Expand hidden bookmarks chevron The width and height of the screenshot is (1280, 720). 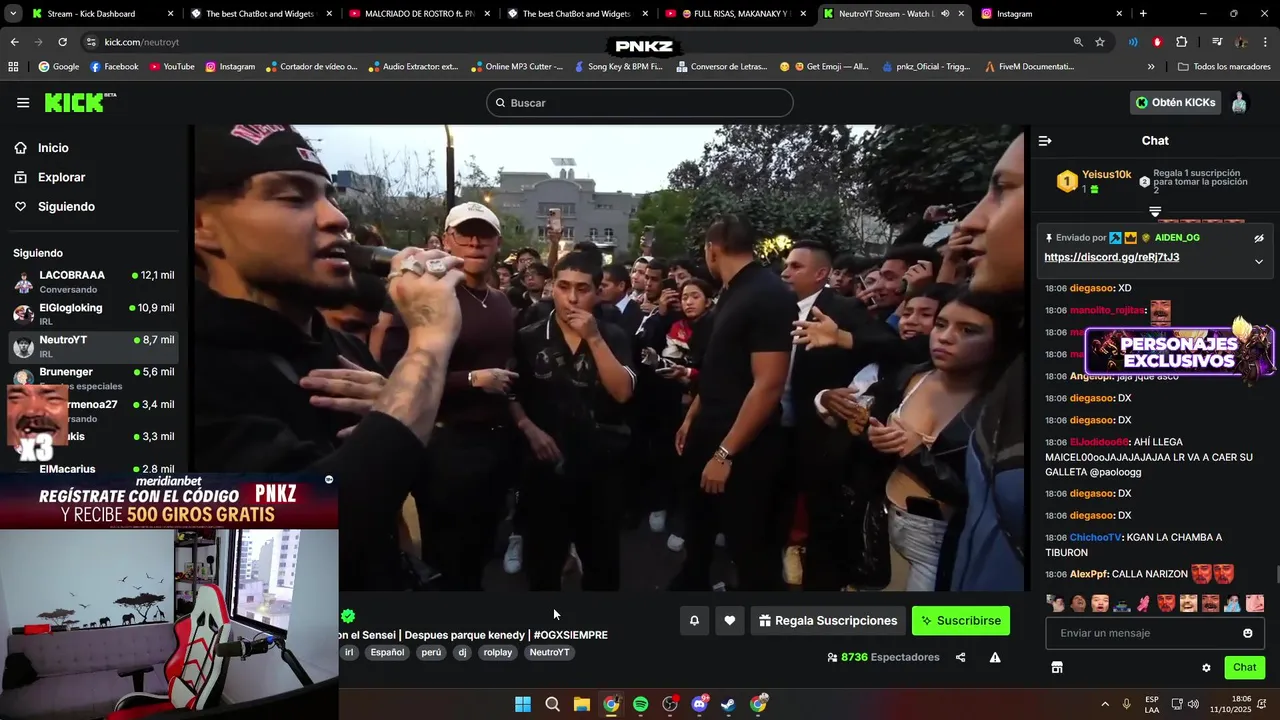[1151, 67]
